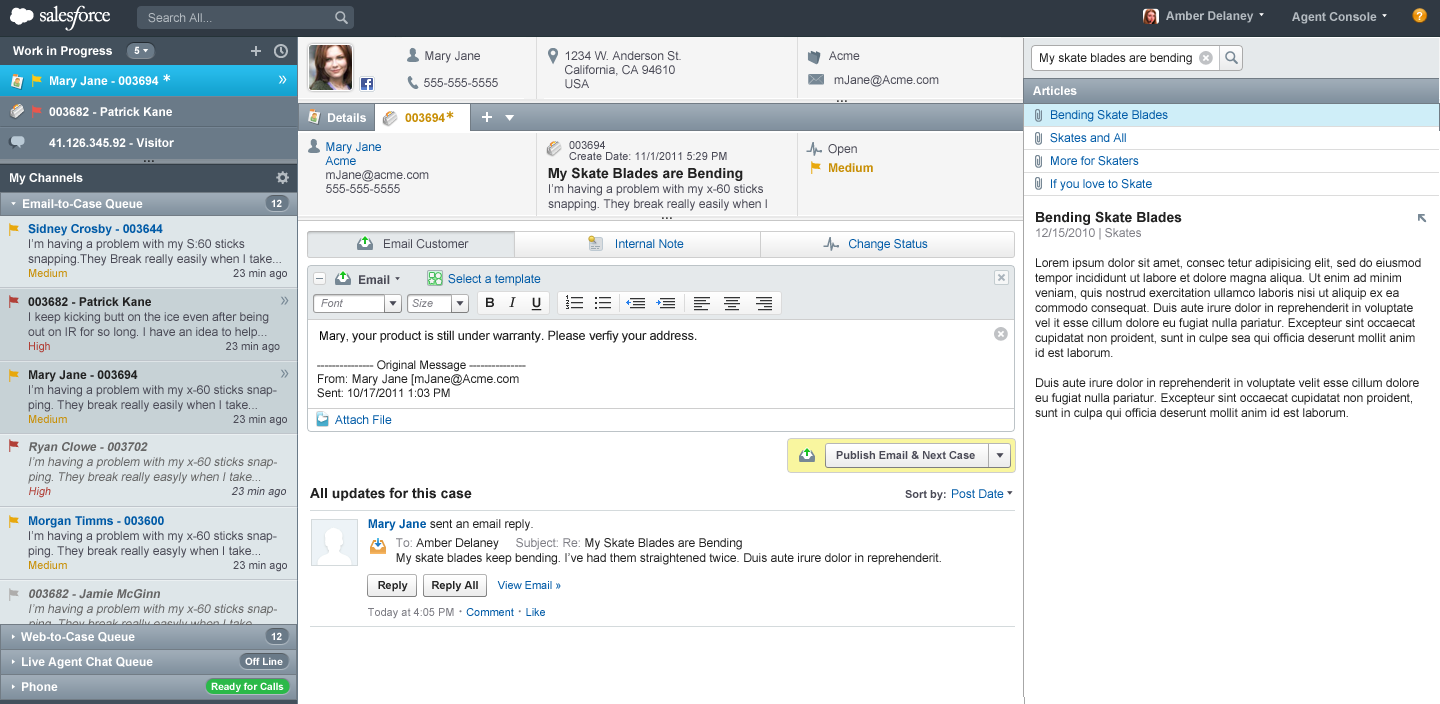Select the Internal Note tab

click(638, 244)
